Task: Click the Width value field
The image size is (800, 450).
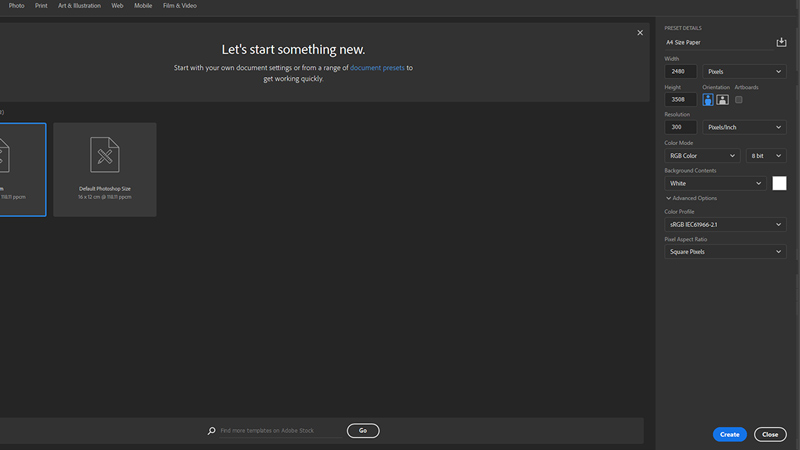Action: point(681,71)
